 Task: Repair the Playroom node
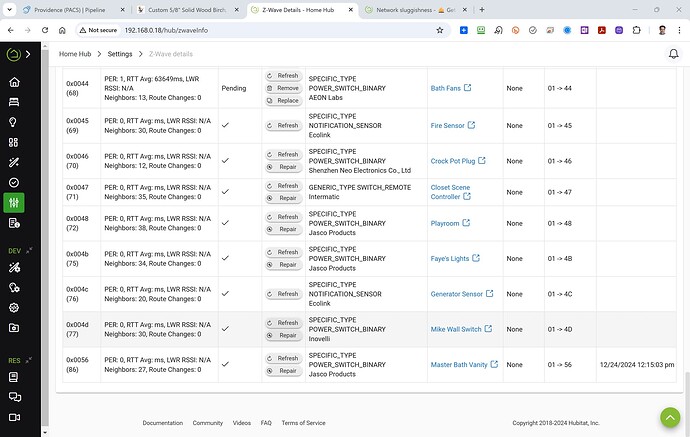pyautogui.click(x=283, y=229)
